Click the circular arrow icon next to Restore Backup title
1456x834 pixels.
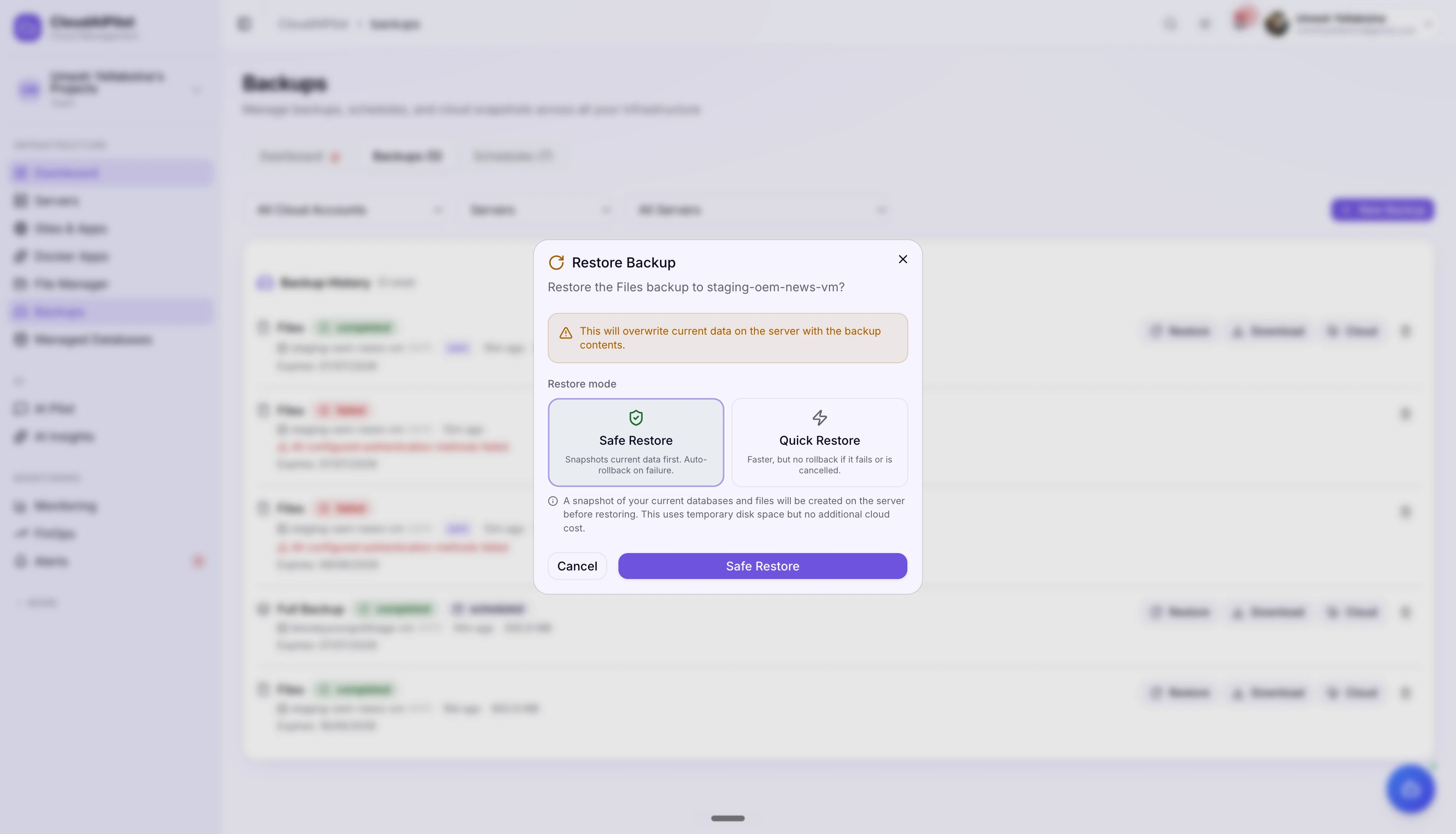coord(556,262)
